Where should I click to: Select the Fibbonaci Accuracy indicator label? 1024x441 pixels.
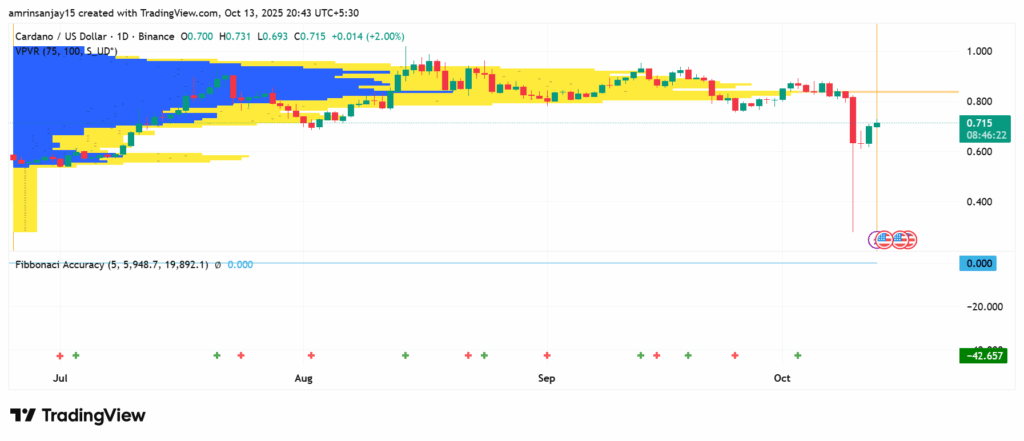coord(111,264)
